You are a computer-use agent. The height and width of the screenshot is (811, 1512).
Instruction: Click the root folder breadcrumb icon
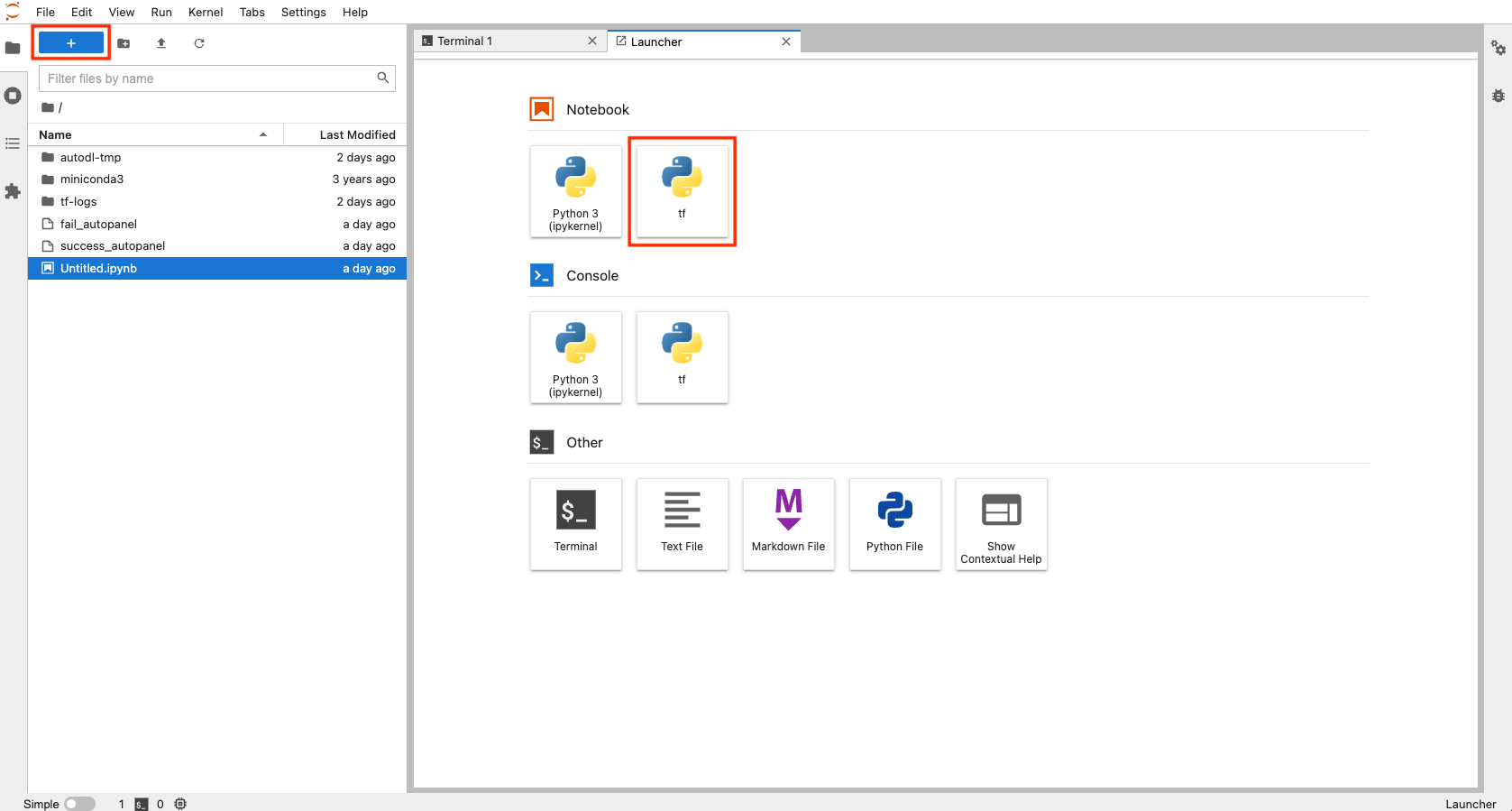point(48,107)
